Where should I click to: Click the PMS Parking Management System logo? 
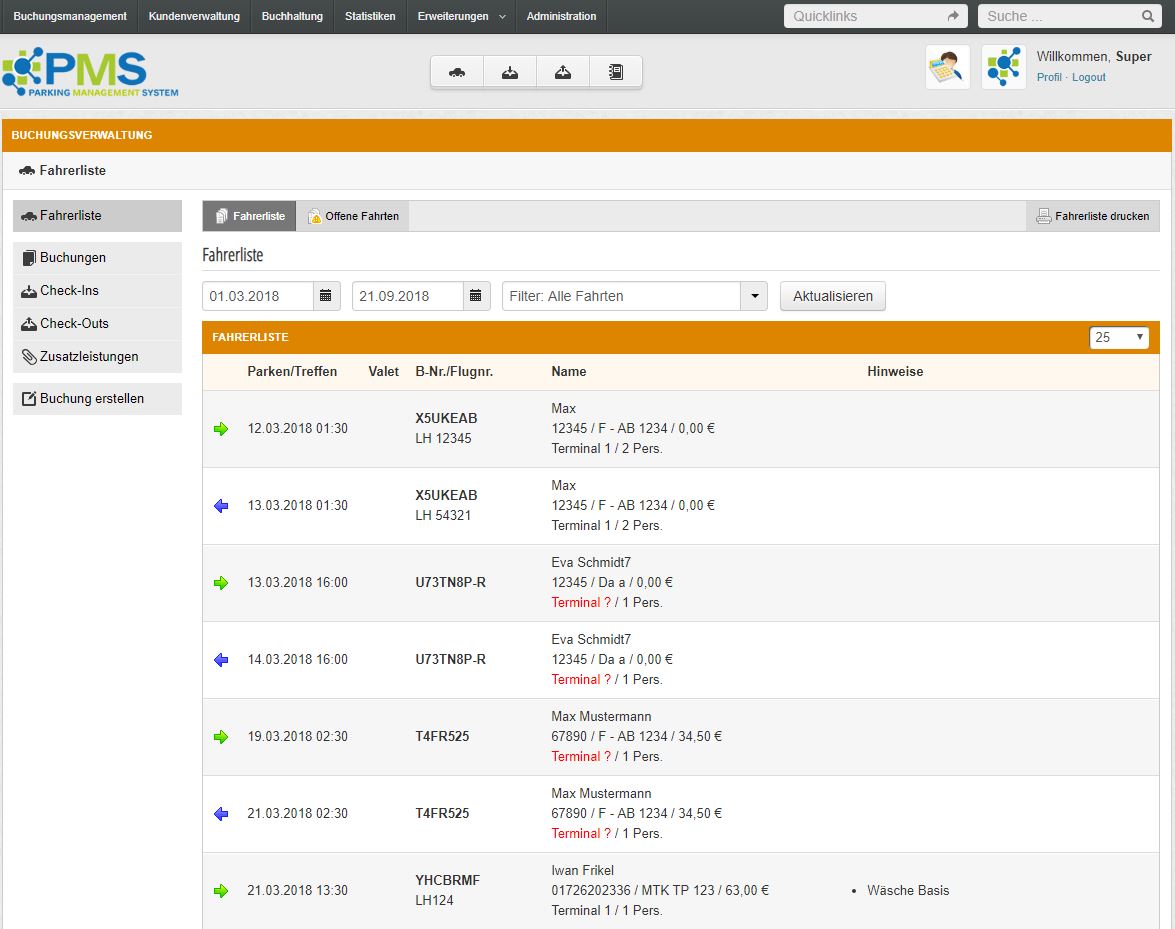(90, 72)
